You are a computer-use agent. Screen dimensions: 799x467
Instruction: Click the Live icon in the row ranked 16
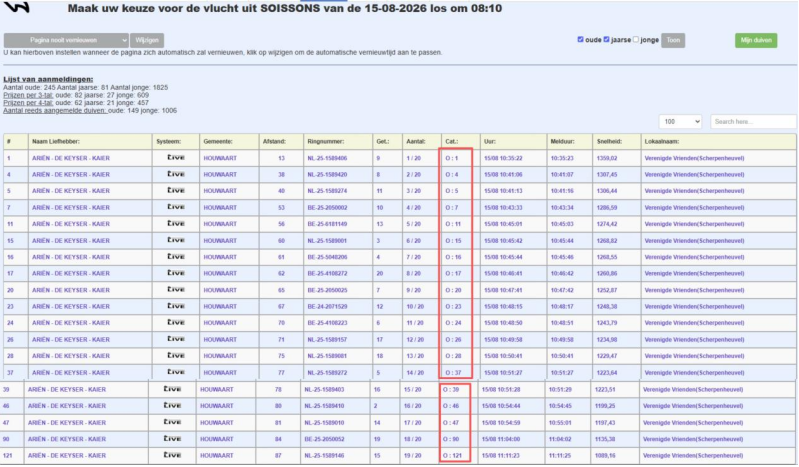[176, 256]
